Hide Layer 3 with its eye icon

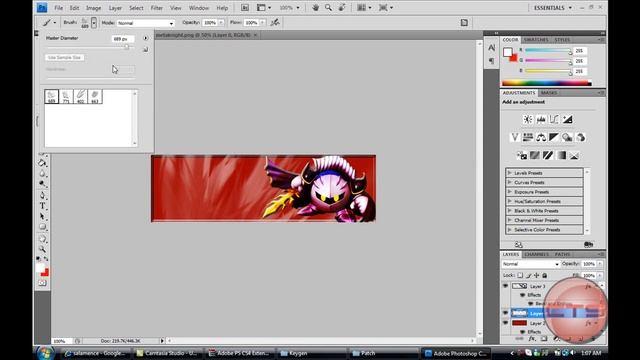505,286
